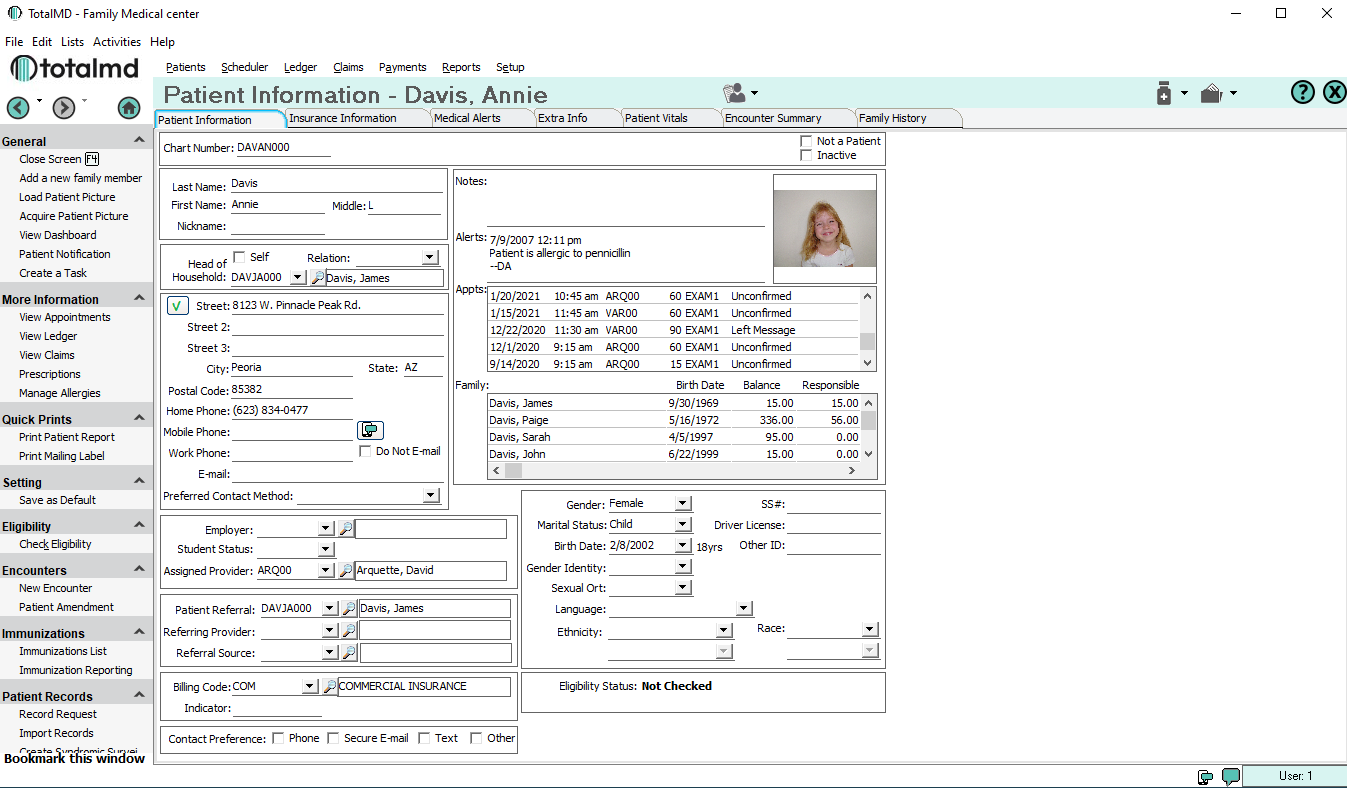Click New Encounter in the sidebar
The image size is (1347, 788).
(x=55, y=588)
